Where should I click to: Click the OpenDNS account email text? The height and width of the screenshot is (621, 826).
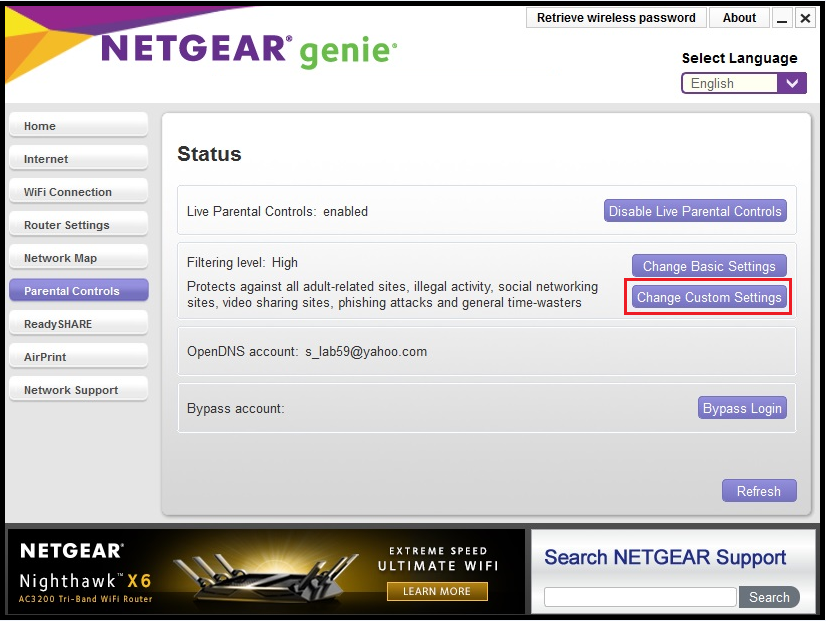366,351
